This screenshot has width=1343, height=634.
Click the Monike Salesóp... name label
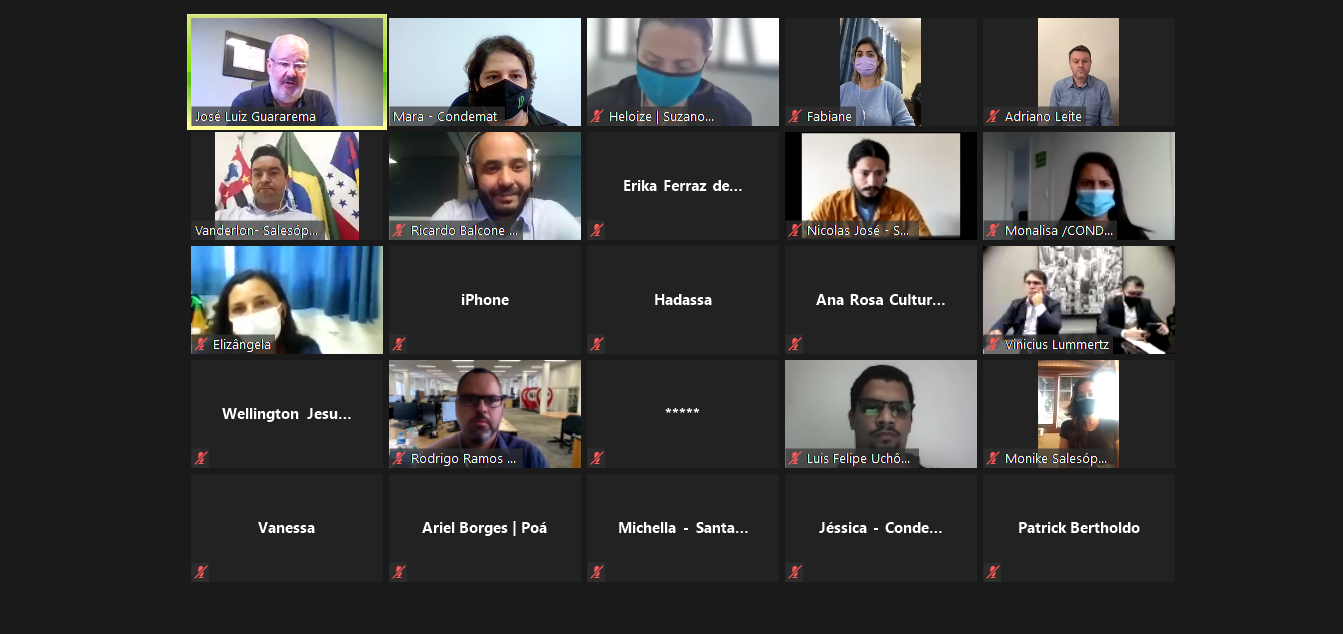pyautogui.click(x=1056, y=458)
